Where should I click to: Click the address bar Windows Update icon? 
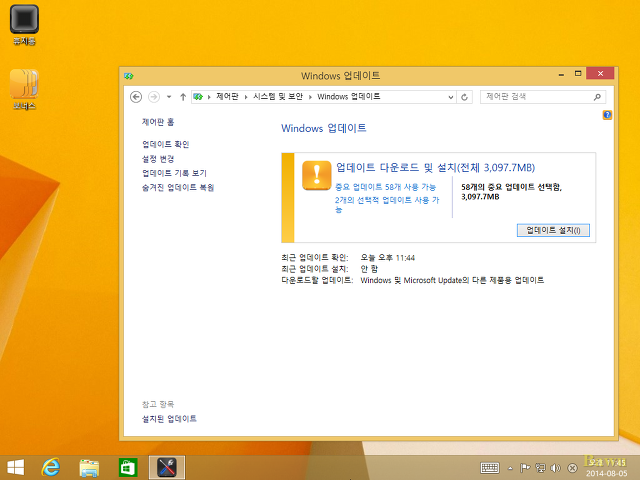click(198, 97)
